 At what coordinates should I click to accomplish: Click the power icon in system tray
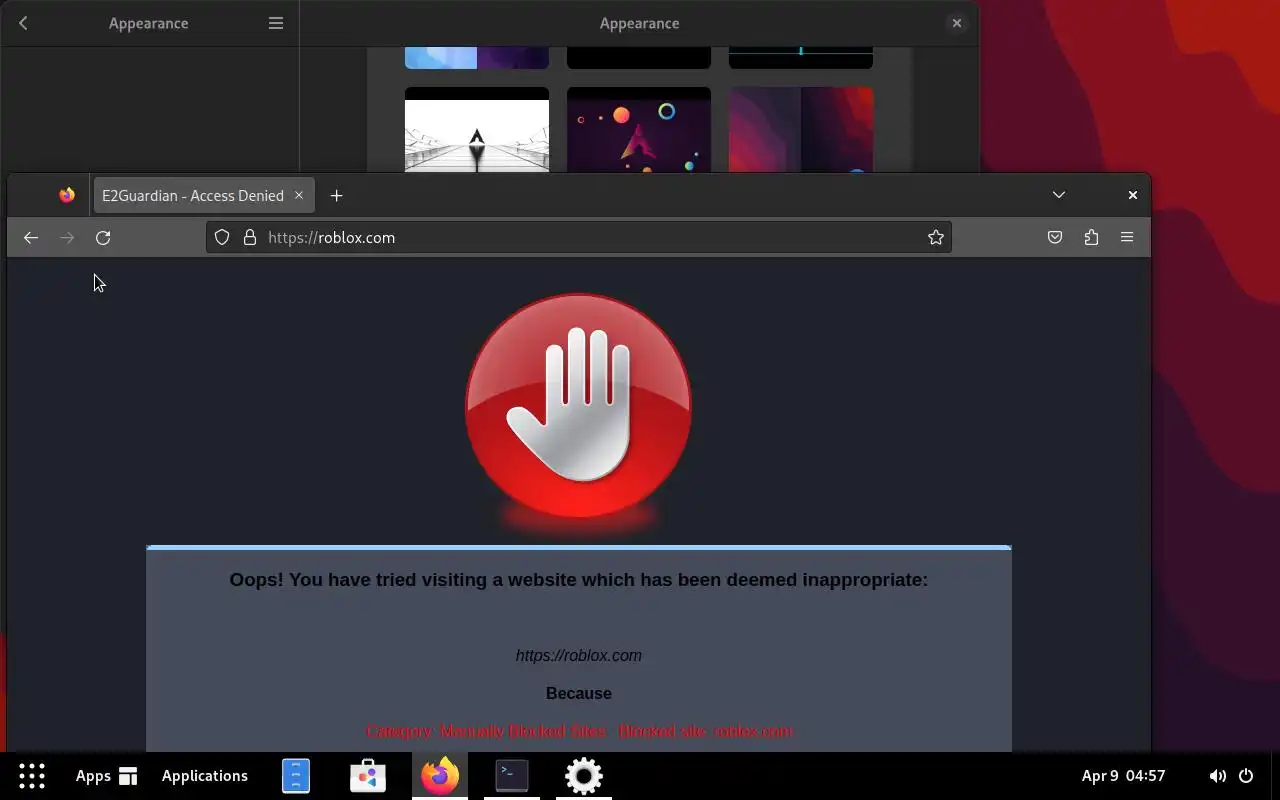(x=1246, y=775)
